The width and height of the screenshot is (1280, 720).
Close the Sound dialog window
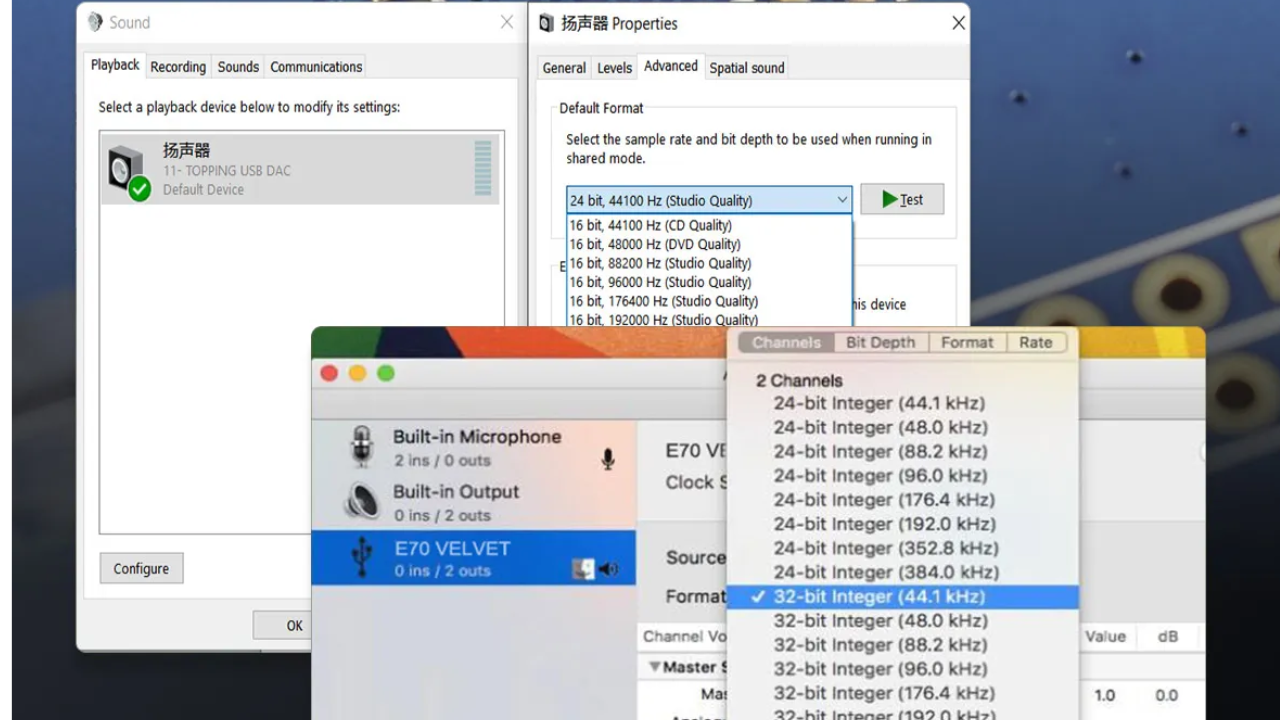(x=507, y=22)
